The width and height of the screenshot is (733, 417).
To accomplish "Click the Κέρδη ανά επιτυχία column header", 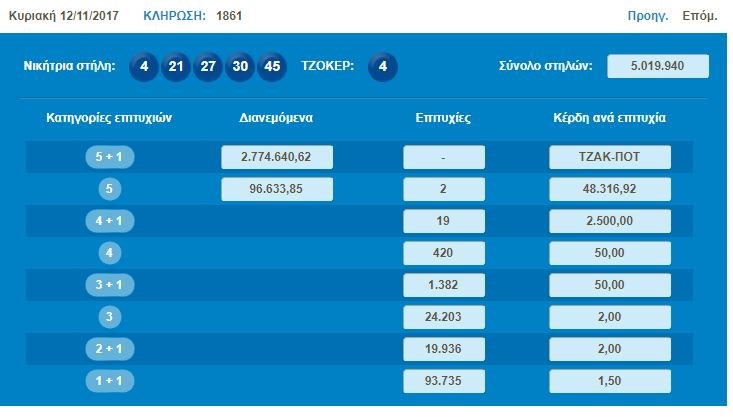I will point(609,118).
